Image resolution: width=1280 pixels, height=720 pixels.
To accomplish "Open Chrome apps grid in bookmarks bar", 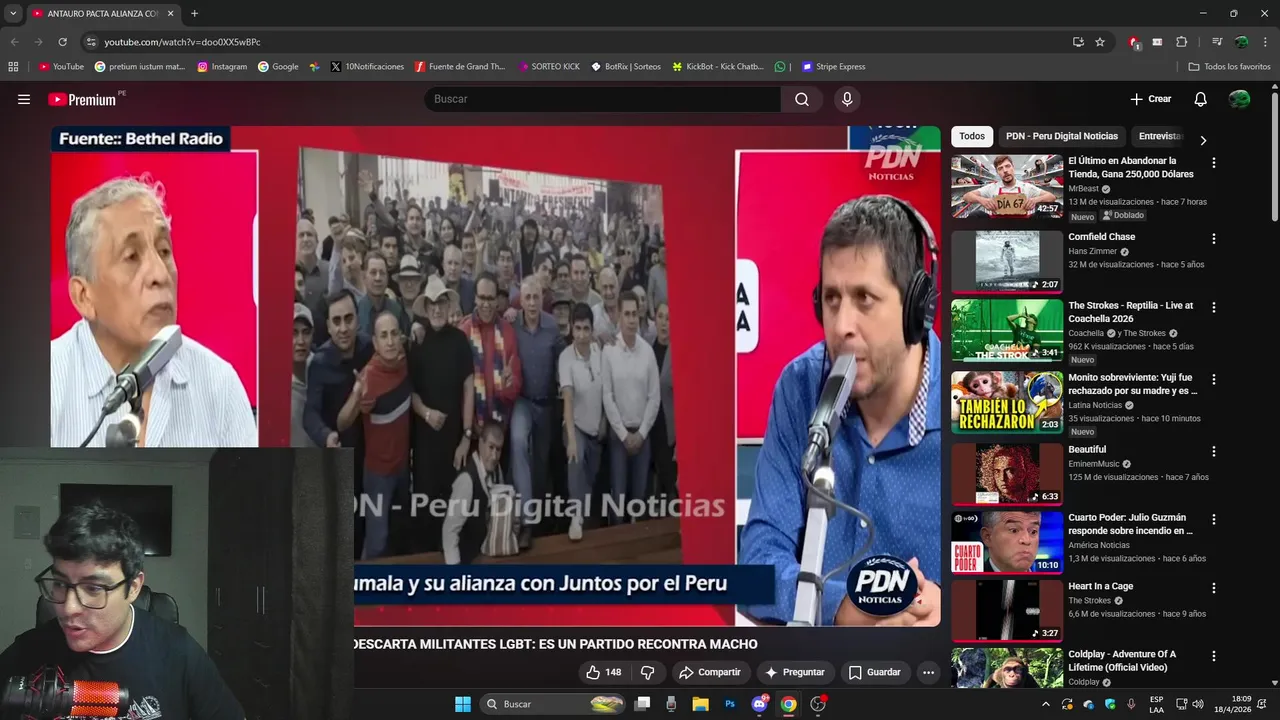I will click(13, 67).
